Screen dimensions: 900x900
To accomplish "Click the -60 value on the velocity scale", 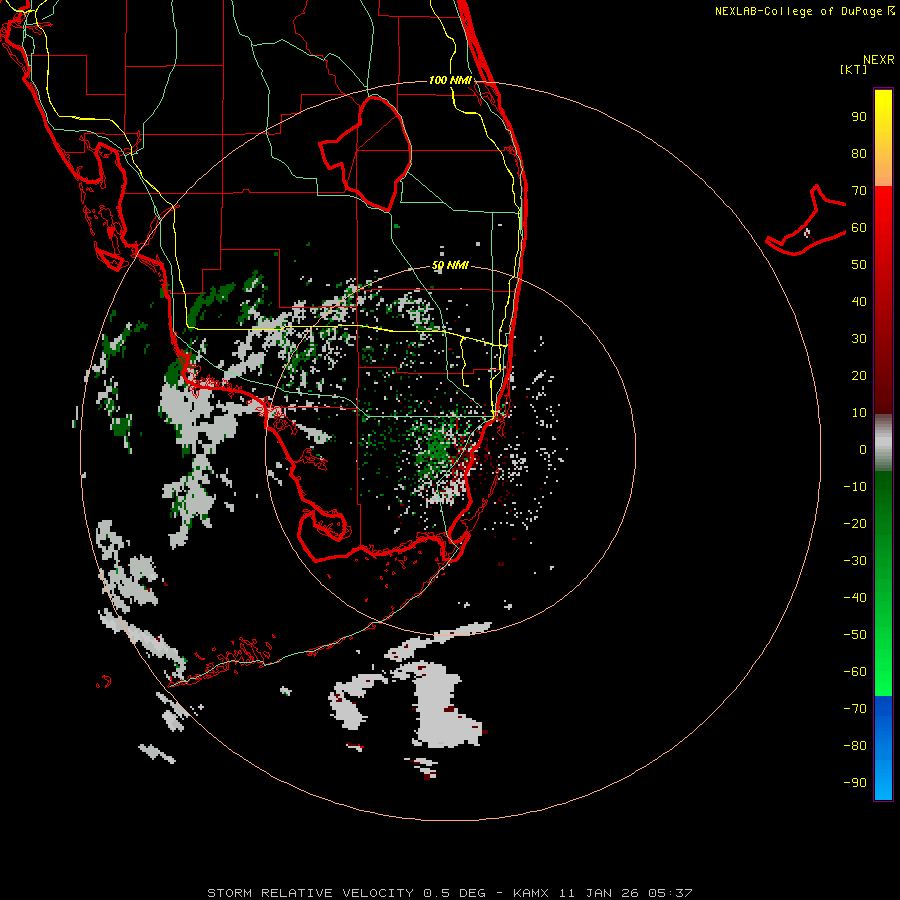I will click(x=855, y=672).
